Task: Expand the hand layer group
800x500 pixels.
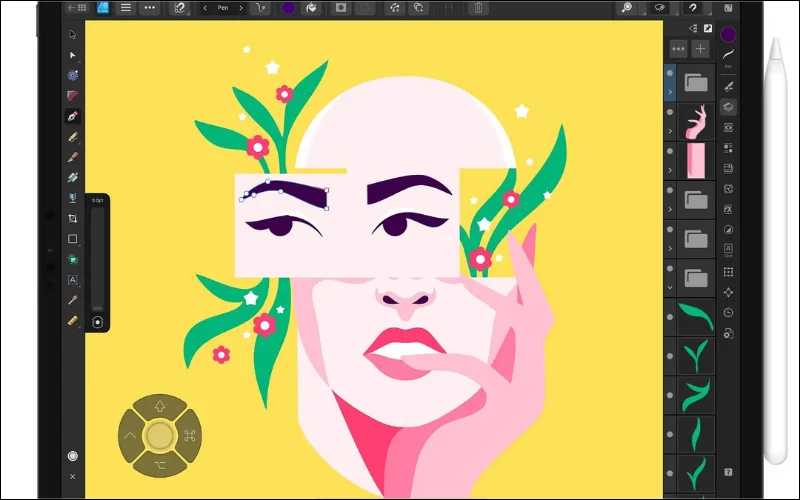Action: (x=670, y=132)
